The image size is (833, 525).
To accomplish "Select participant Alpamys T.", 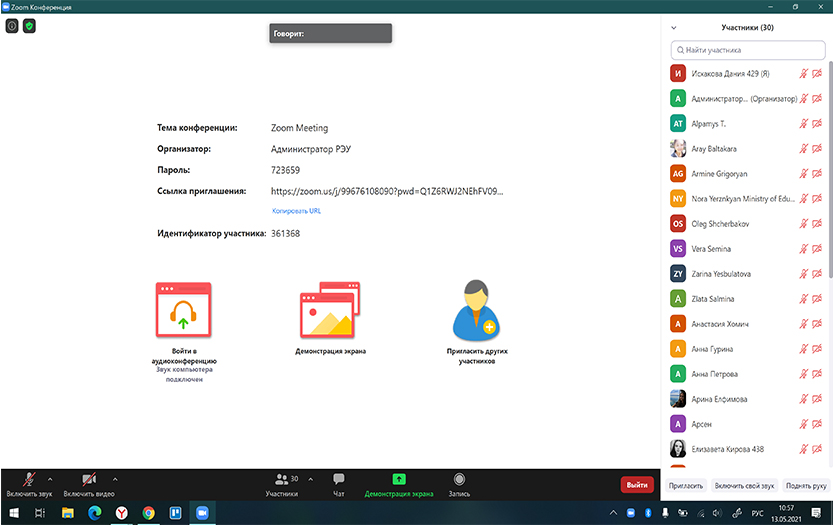I will 748,123.
